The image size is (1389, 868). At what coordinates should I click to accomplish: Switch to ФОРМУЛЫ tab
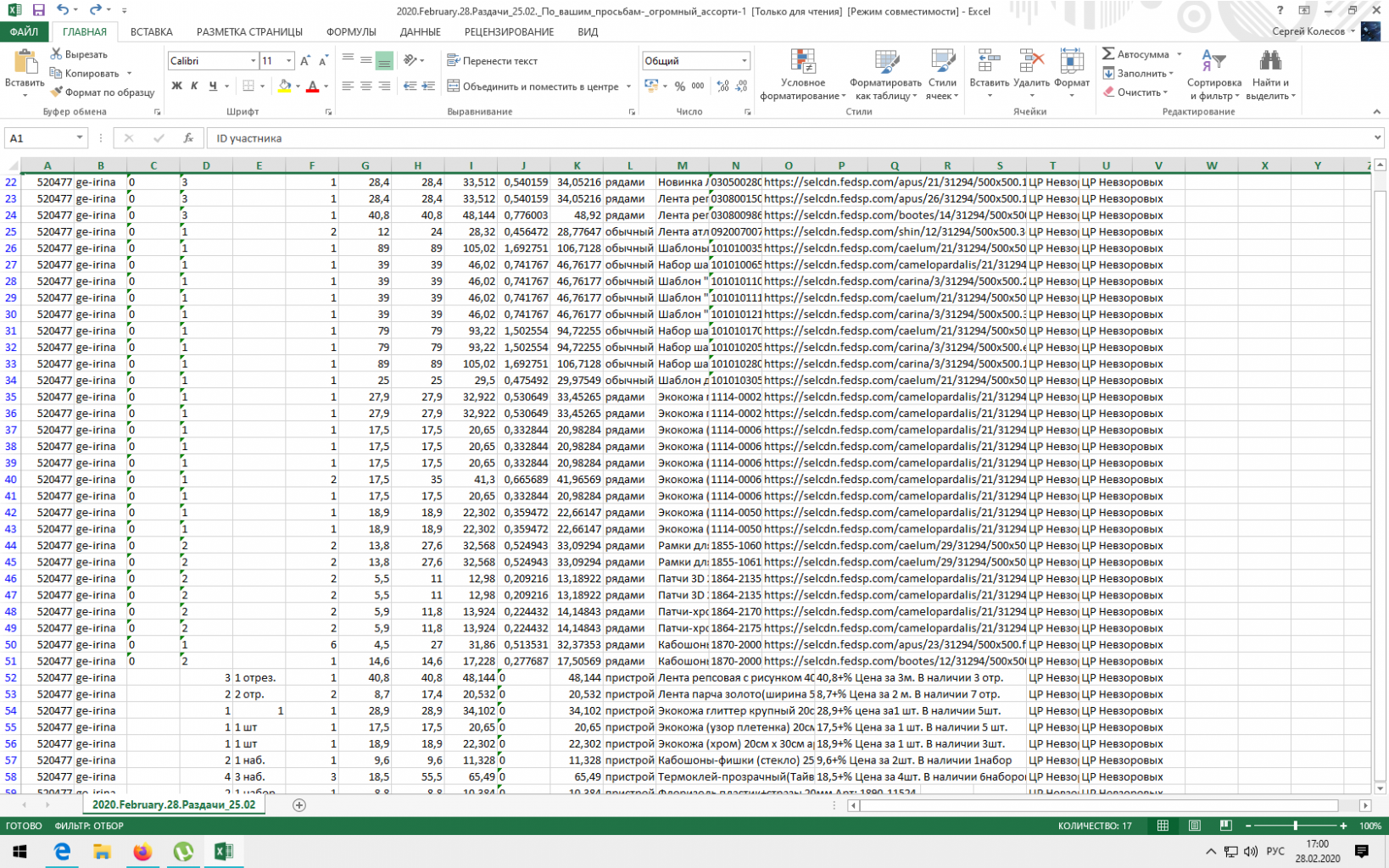[351, 32]
